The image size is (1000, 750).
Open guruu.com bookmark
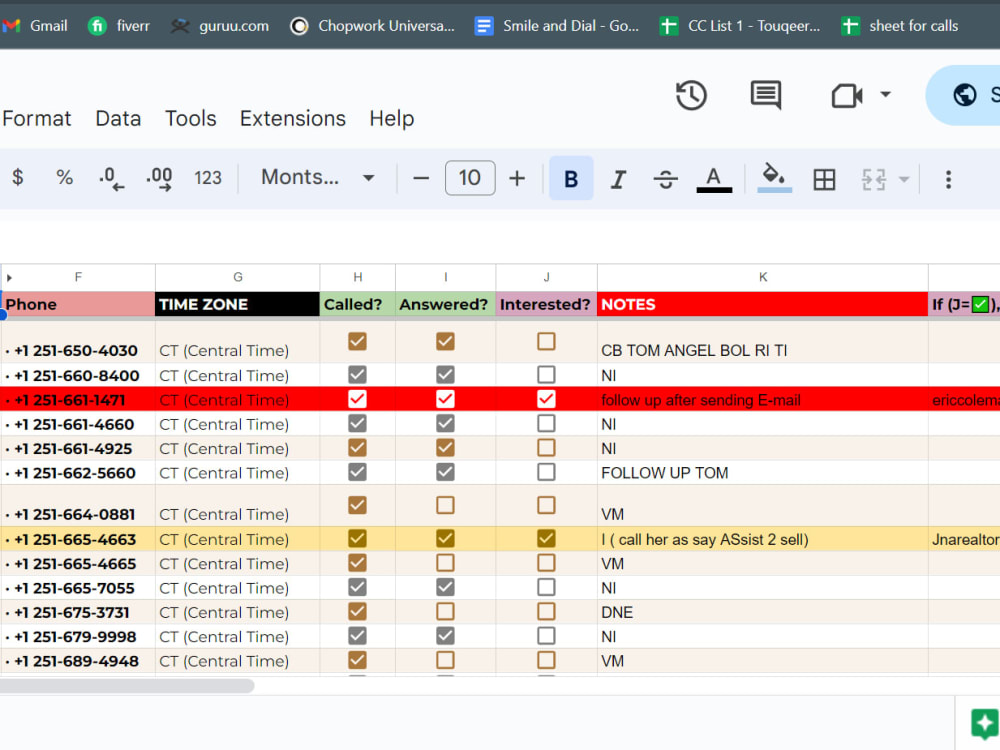[x=220, y=26]
